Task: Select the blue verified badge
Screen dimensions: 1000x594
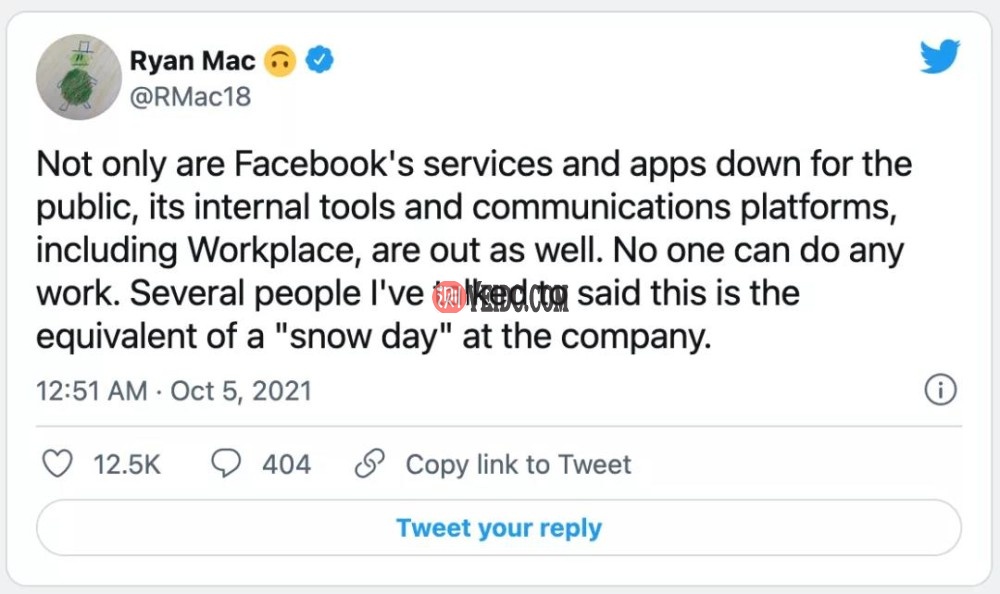Action: point(317,59)
